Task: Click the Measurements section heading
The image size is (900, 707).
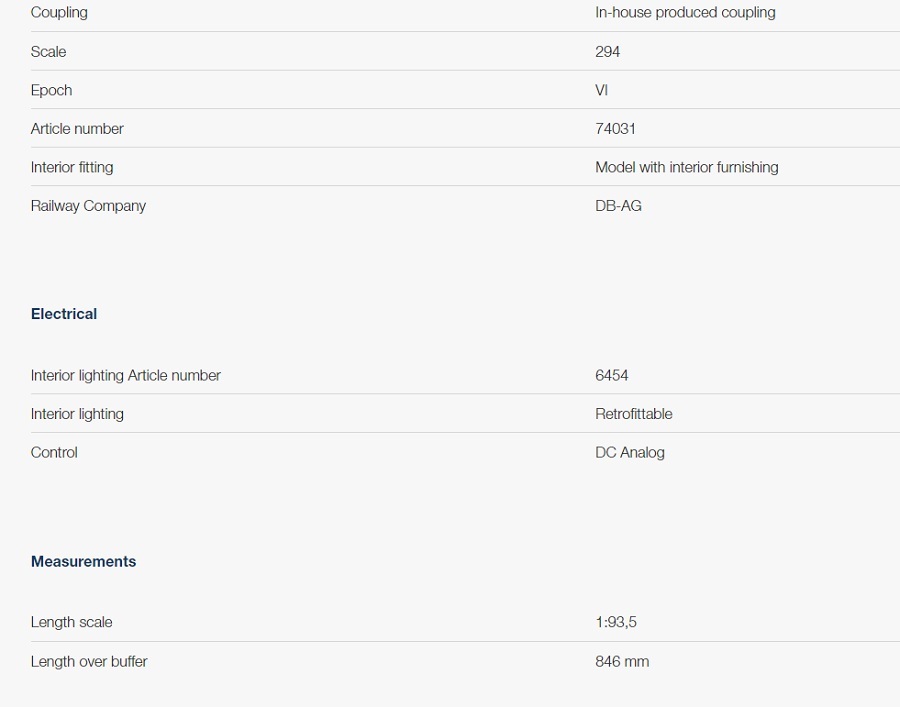Action: tap(83, 562)
